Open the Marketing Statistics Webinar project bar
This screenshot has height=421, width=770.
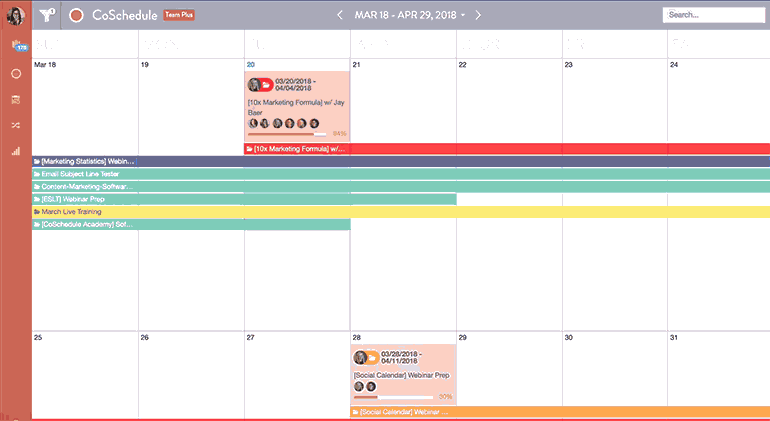coord(401,161)
